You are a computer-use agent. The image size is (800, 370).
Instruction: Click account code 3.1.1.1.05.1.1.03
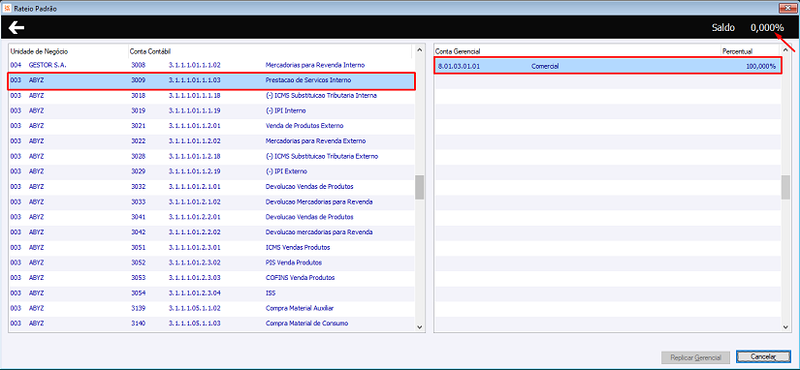coord(194,324)
